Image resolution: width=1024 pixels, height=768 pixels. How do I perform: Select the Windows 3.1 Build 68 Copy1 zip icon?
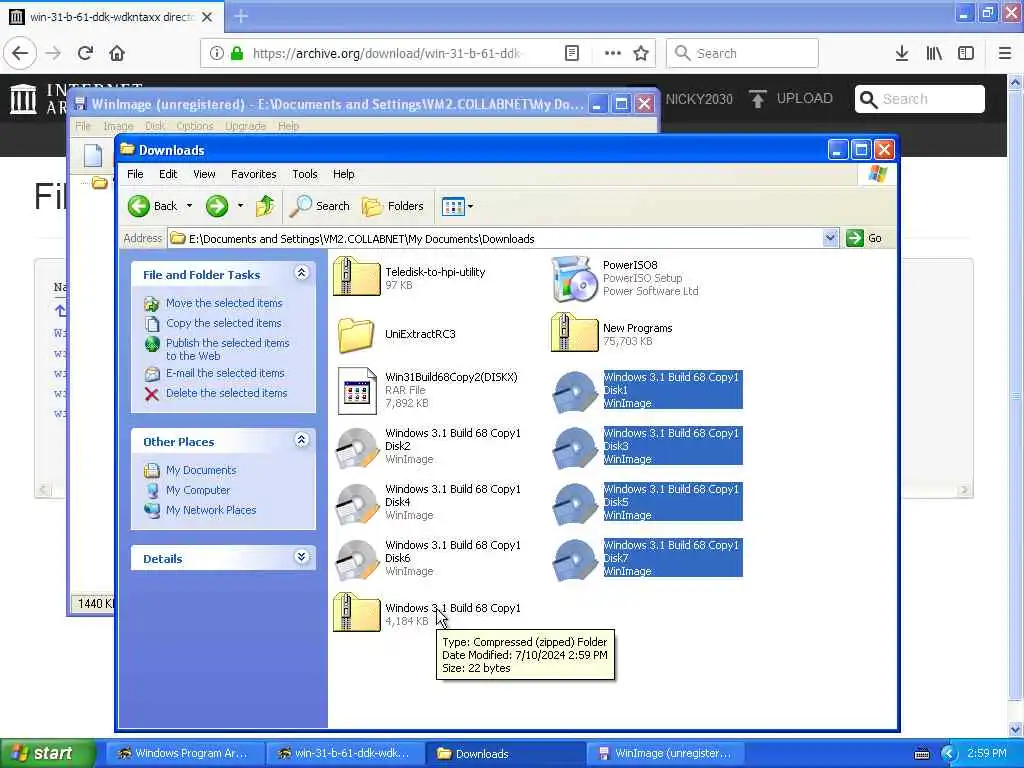click(357, 613)
